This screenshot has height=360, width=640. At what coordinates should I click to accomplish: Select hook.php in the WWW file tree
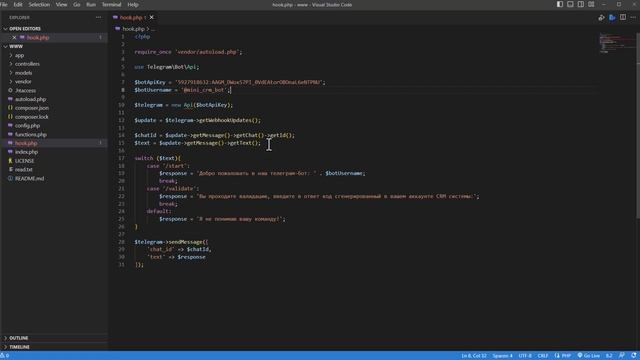(x=26, y=143)
